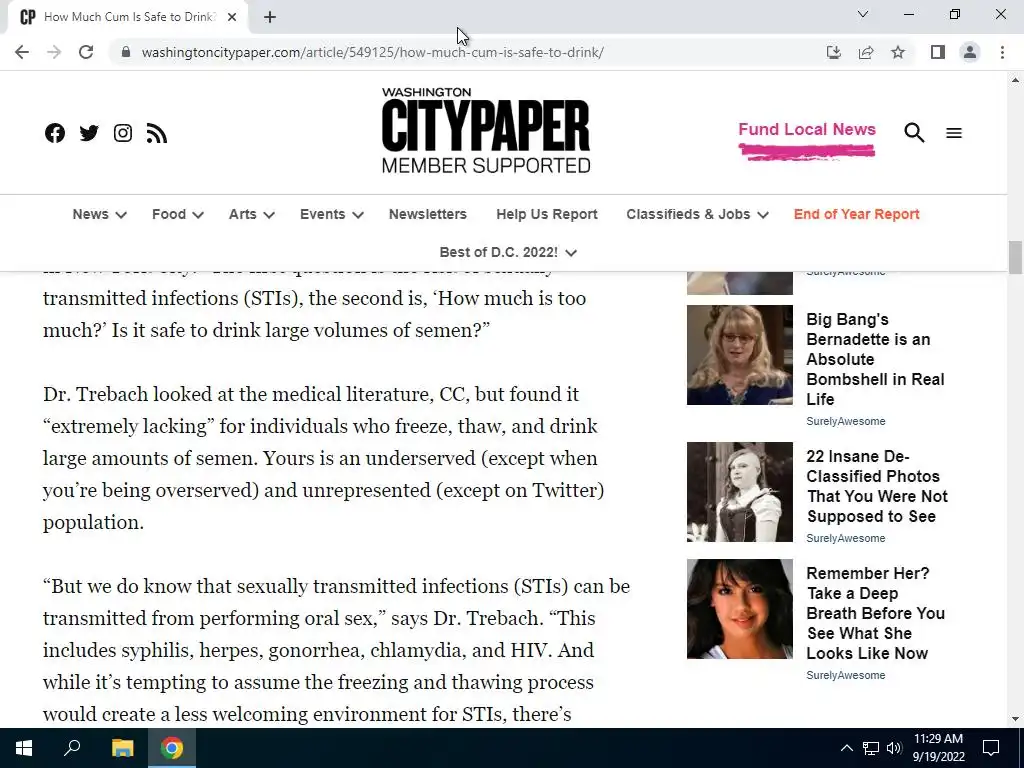Close the How Much Cum tab
The width and height of the screenshot is (1024, 768).
[x=232, y=18]
